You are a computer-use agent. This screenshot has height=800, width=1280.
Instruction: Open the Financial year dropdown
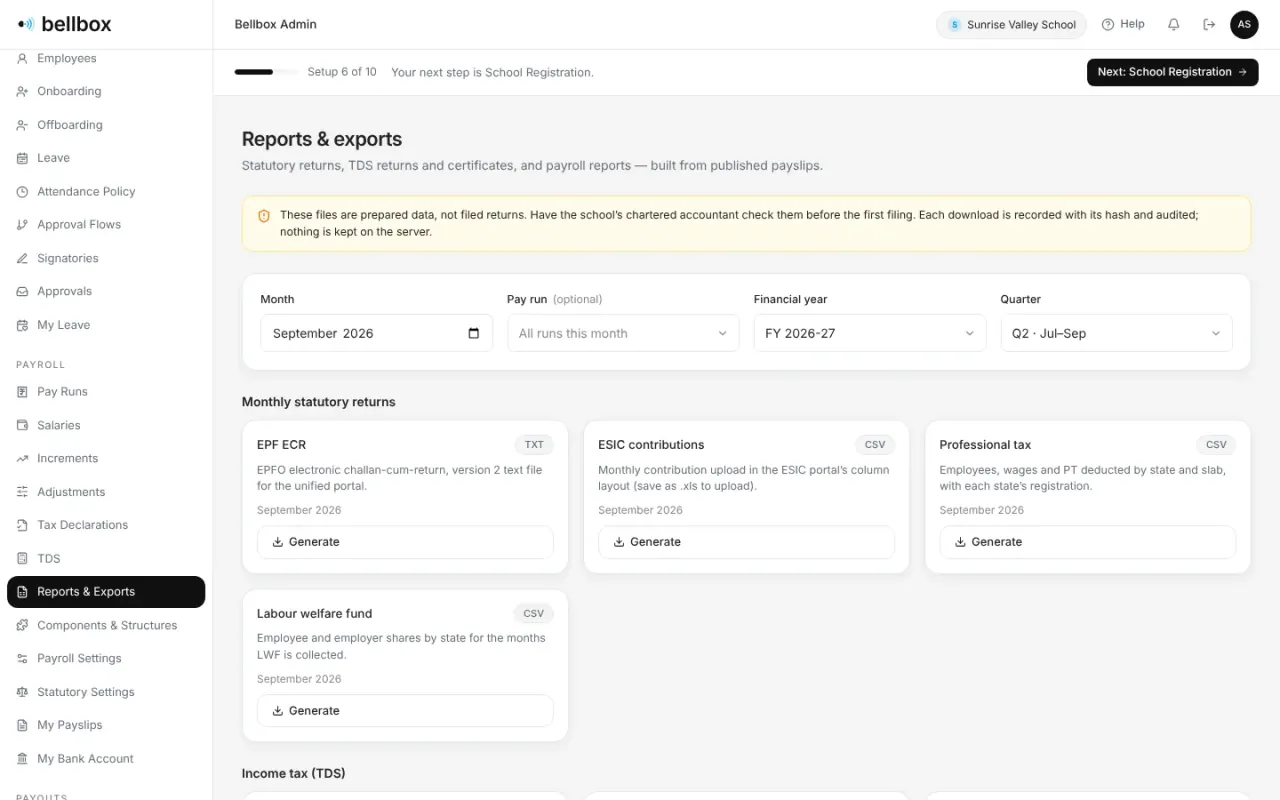point(870,333)
